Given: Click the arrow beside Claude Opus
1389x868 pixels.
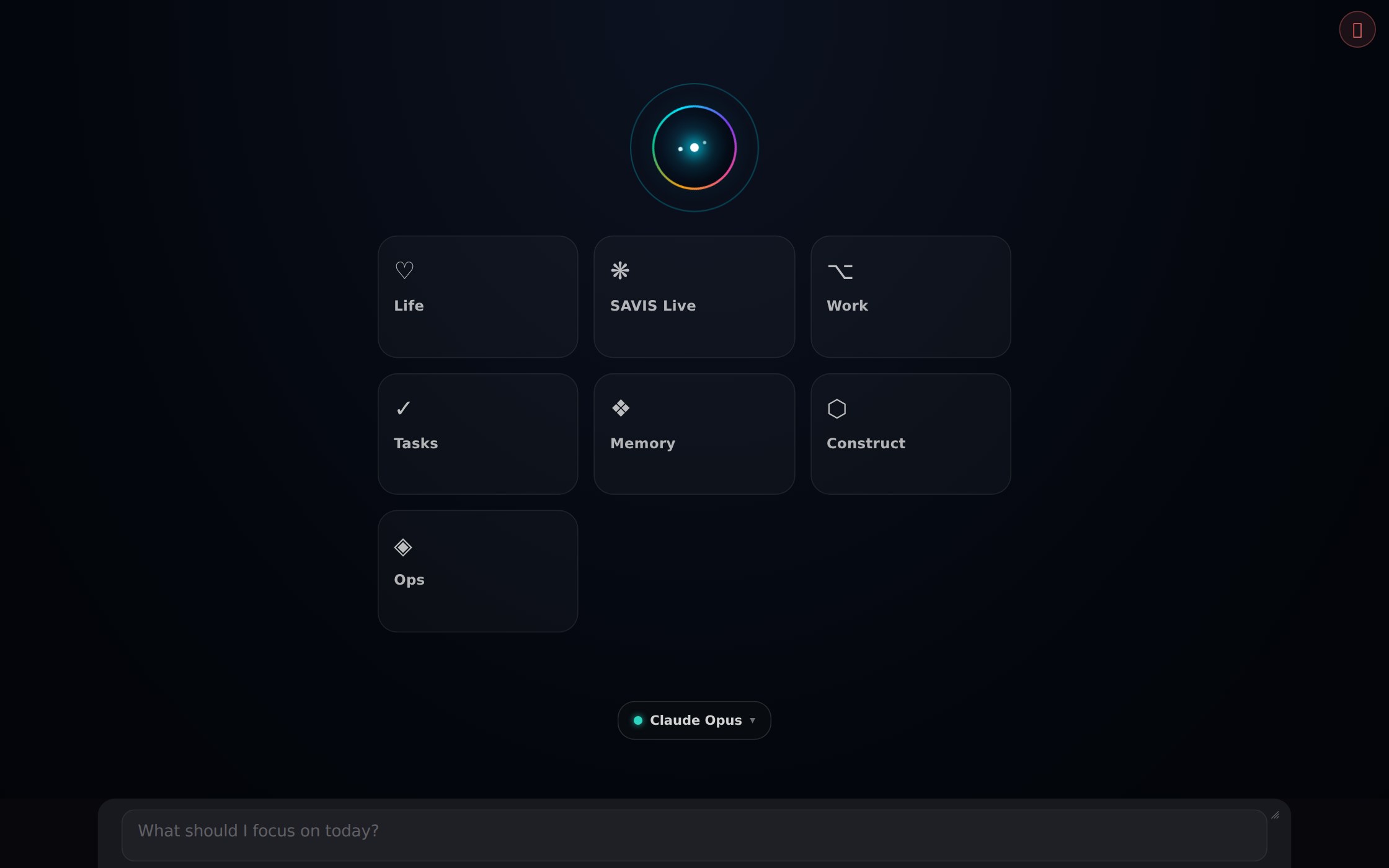Looking at the screenshot, I should (753, 720).
